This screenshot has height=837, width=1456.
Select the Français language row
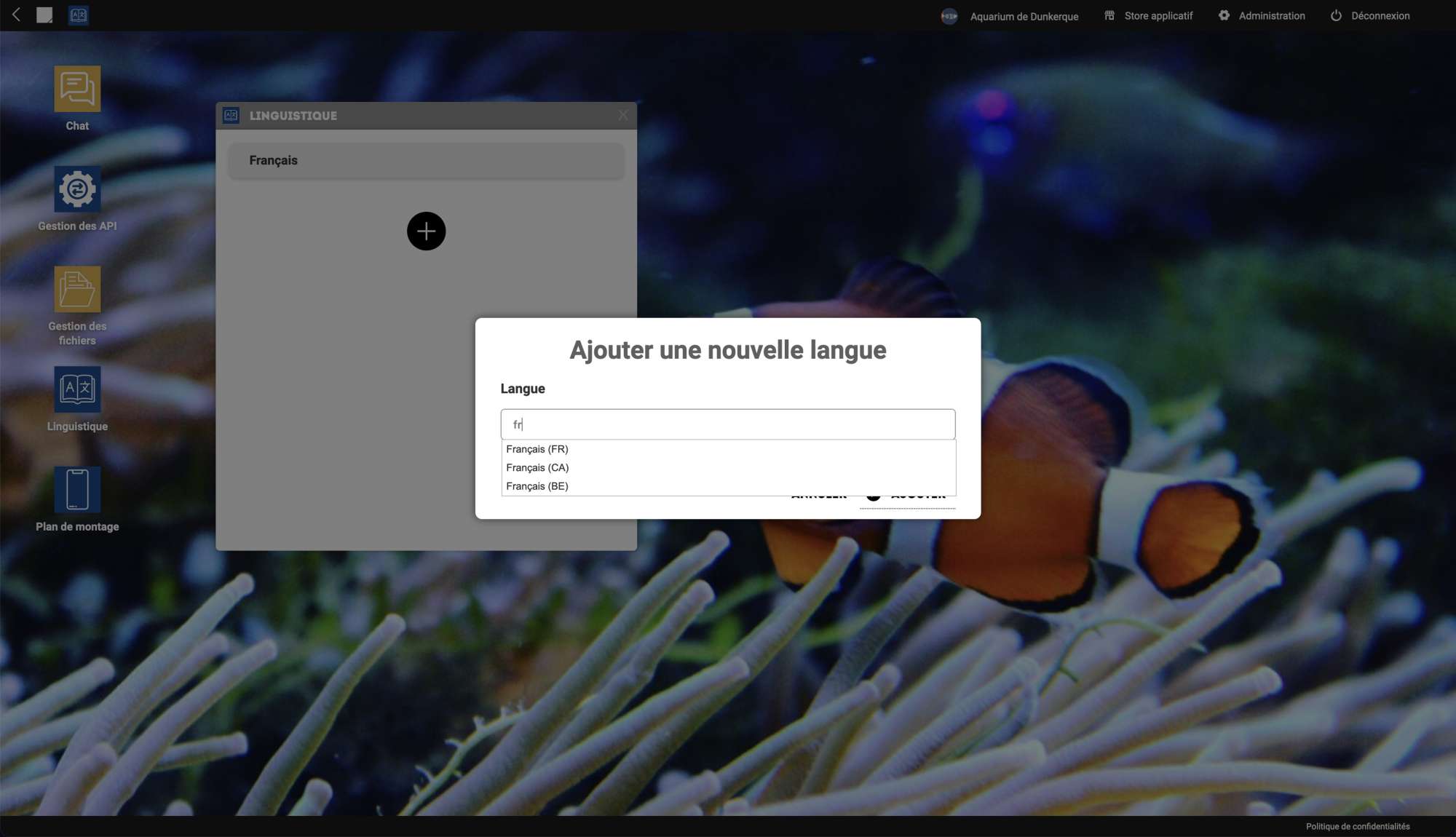pos(426,160)
